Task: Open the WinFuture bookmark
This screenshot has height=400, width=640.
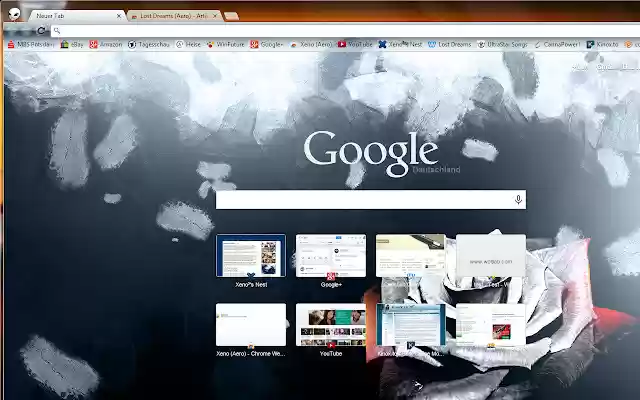Action: 225,44
